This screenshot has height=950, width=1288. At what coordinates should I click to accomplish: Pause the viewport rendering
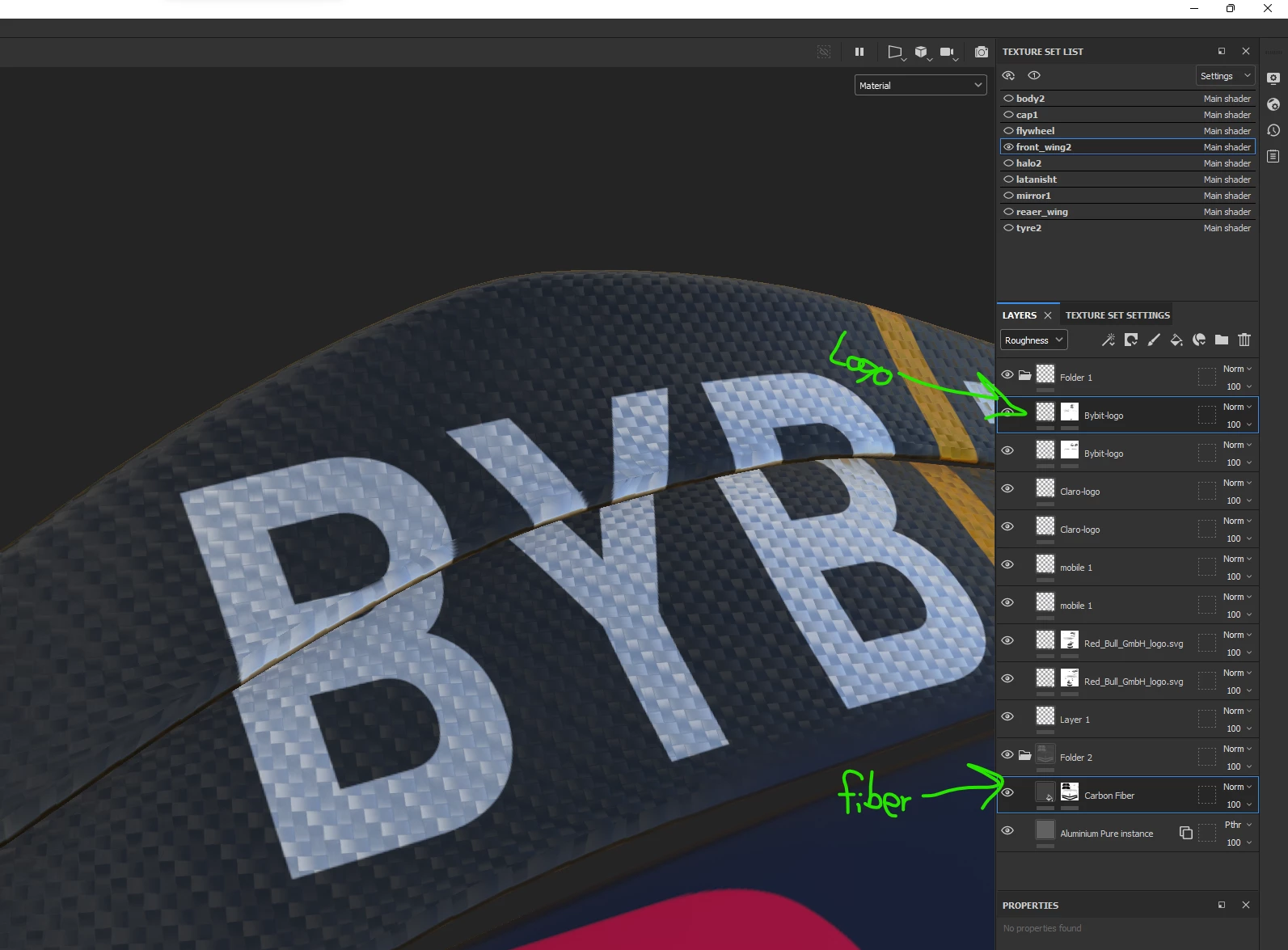[859, 52]
